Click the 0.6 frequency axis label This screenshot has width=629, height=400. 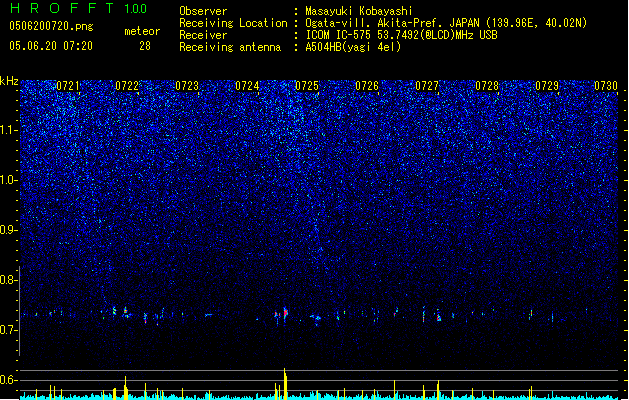point(9,380)
